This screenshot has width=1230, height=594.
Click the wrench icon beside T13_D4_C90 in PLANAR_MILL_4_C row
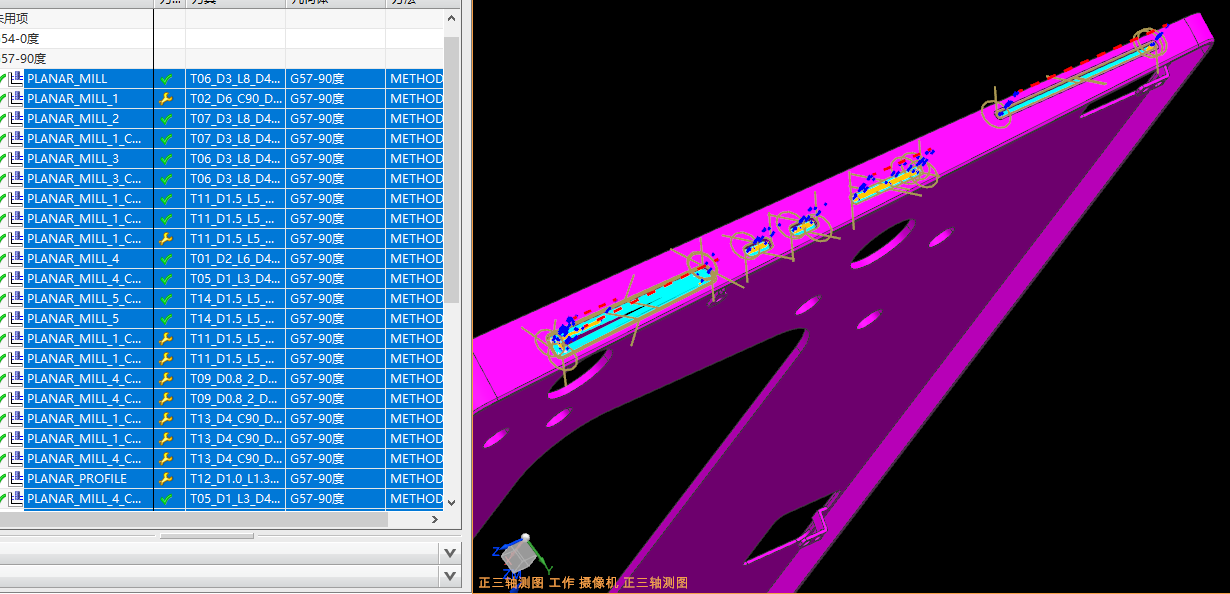click(x=166, y=459)
